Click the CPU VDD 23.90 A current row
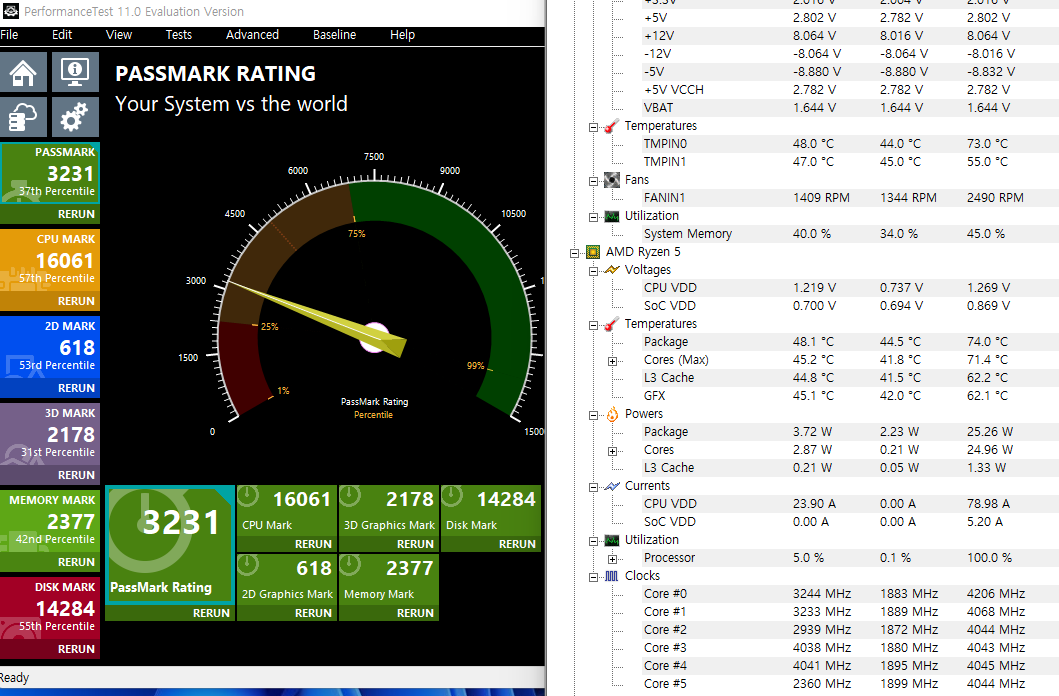Viewport: 1059px width, 696px height. tap(850, 504)
